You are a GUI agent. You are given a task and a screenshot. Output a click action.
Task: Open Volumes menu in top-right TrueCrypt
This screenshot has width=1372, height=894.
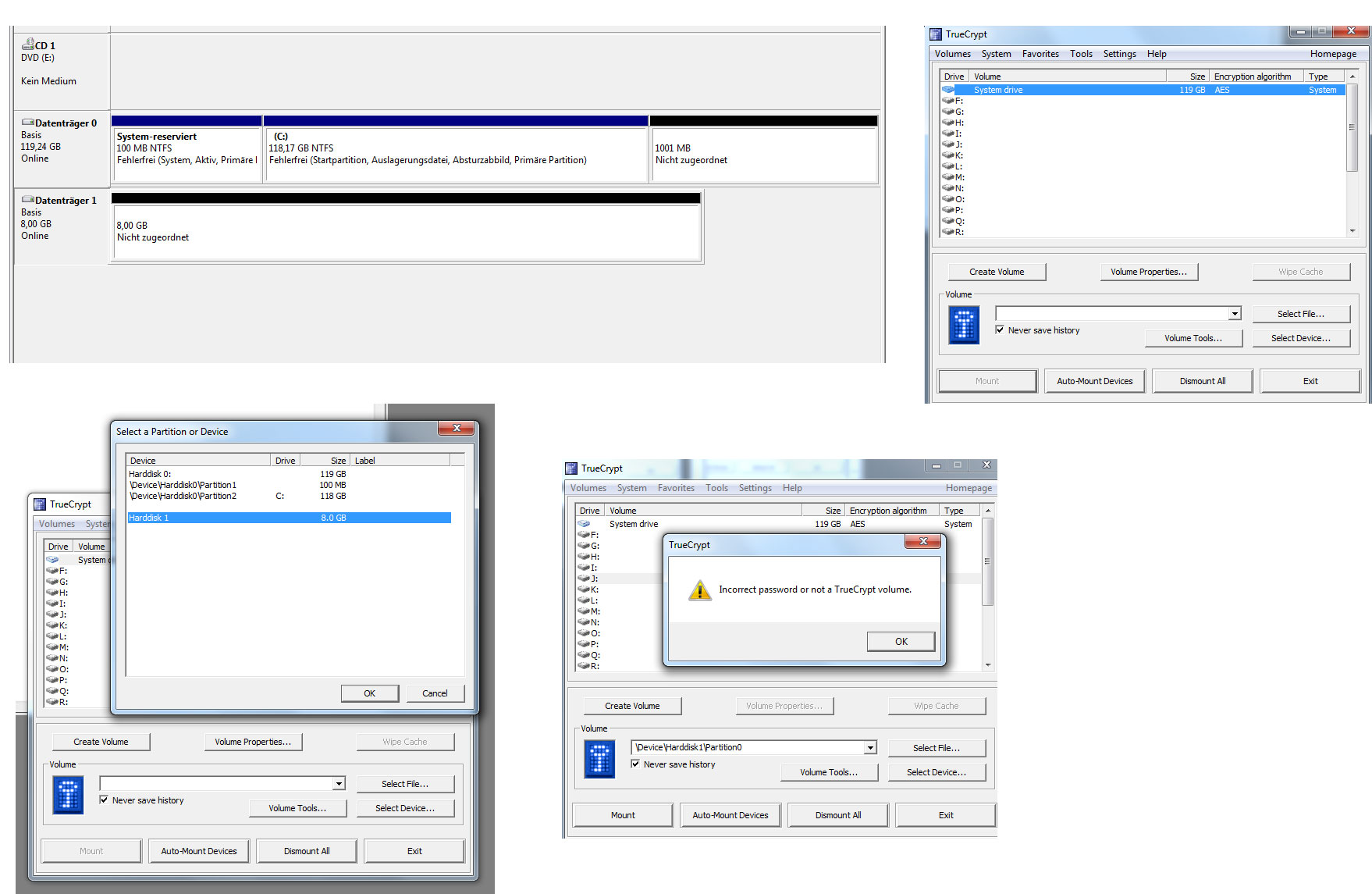(952, 54)
